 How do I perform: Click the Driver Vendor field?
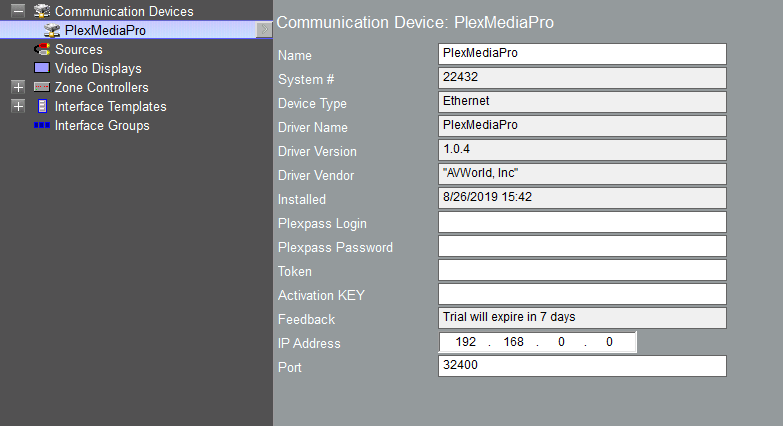click(582, 174)
